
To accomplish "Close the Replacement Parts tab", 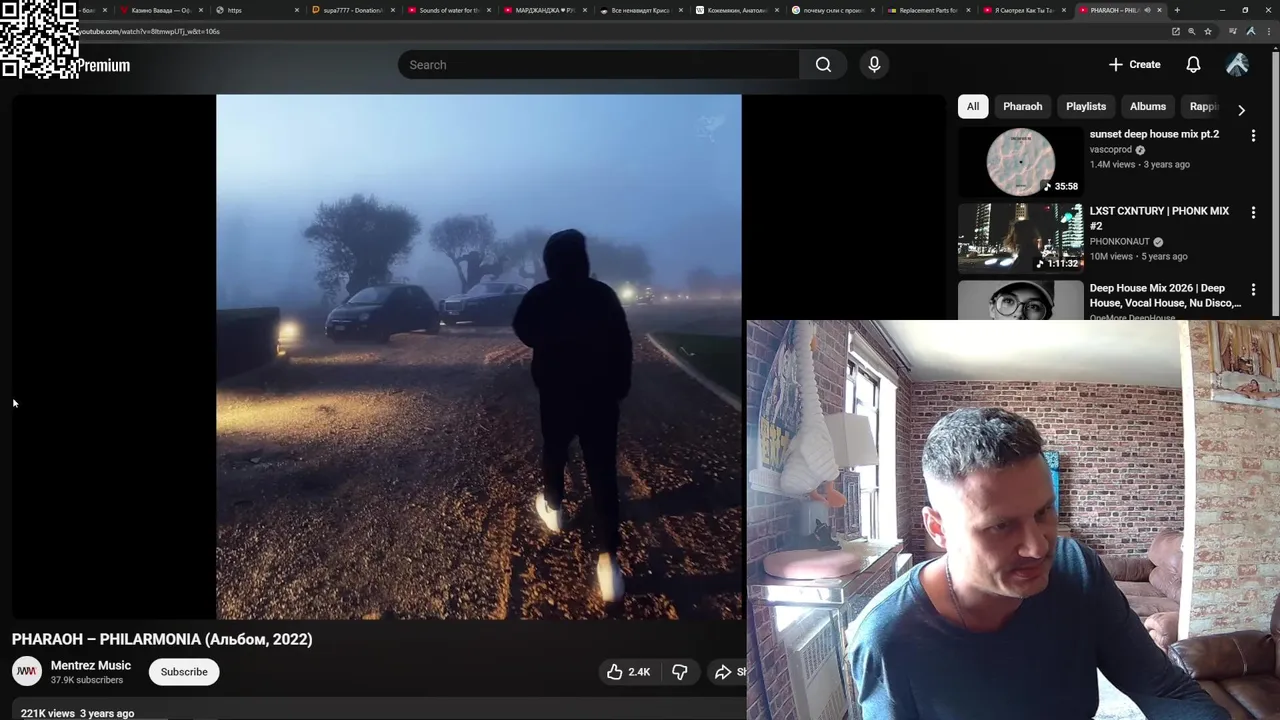I will (x=969, y=10).
